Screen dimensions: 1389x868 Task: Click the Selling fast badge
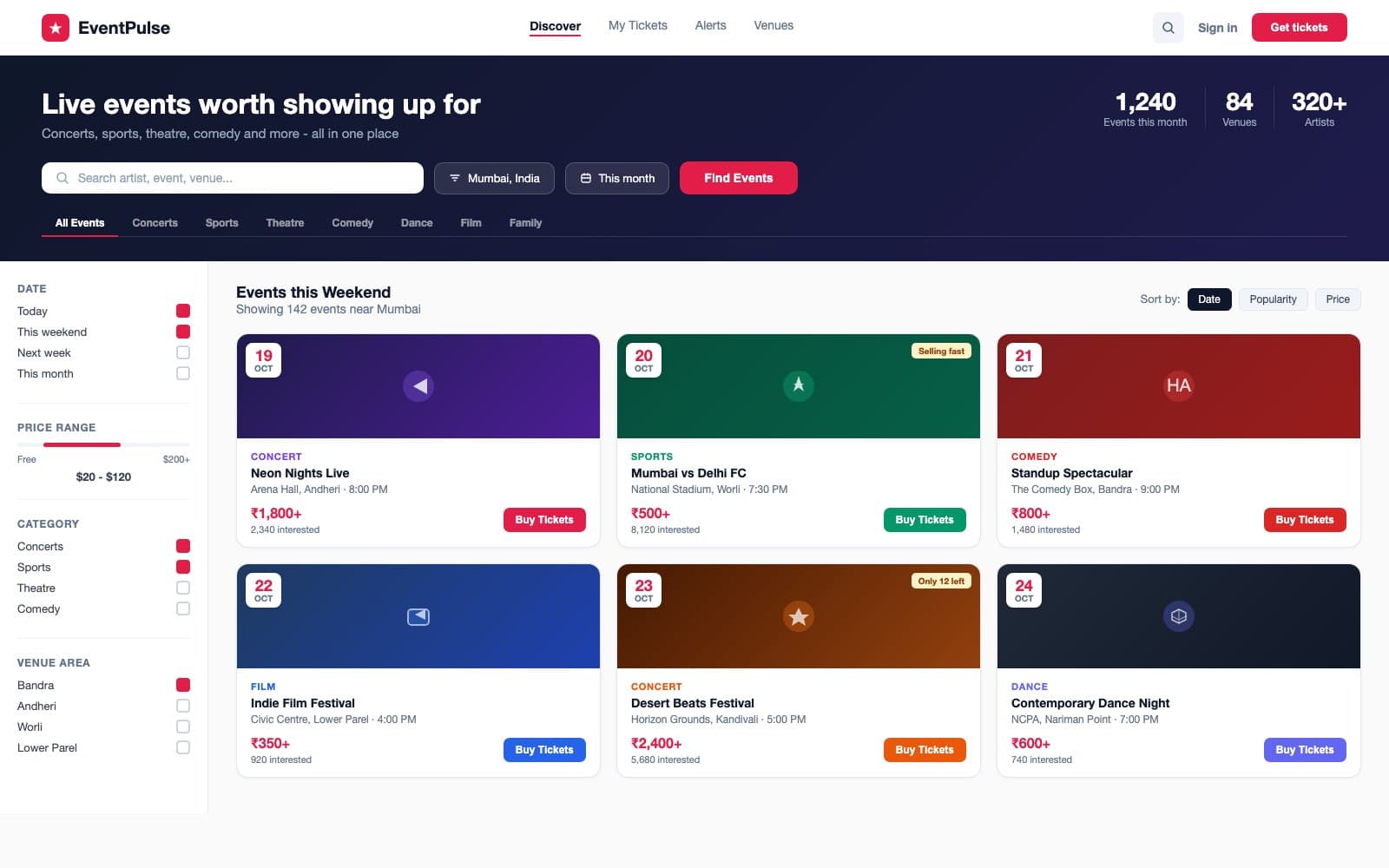point(941,352)
